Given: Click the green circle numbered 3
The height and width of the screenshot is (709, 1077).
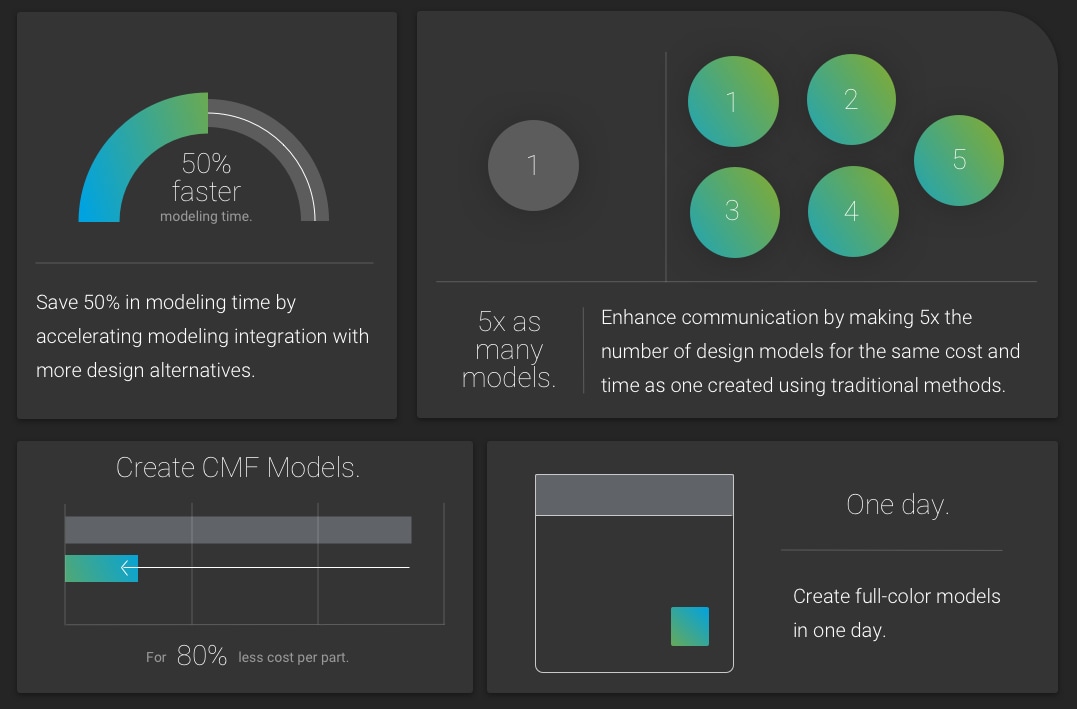Looking at the screenshot, I should tap(734, 212).
